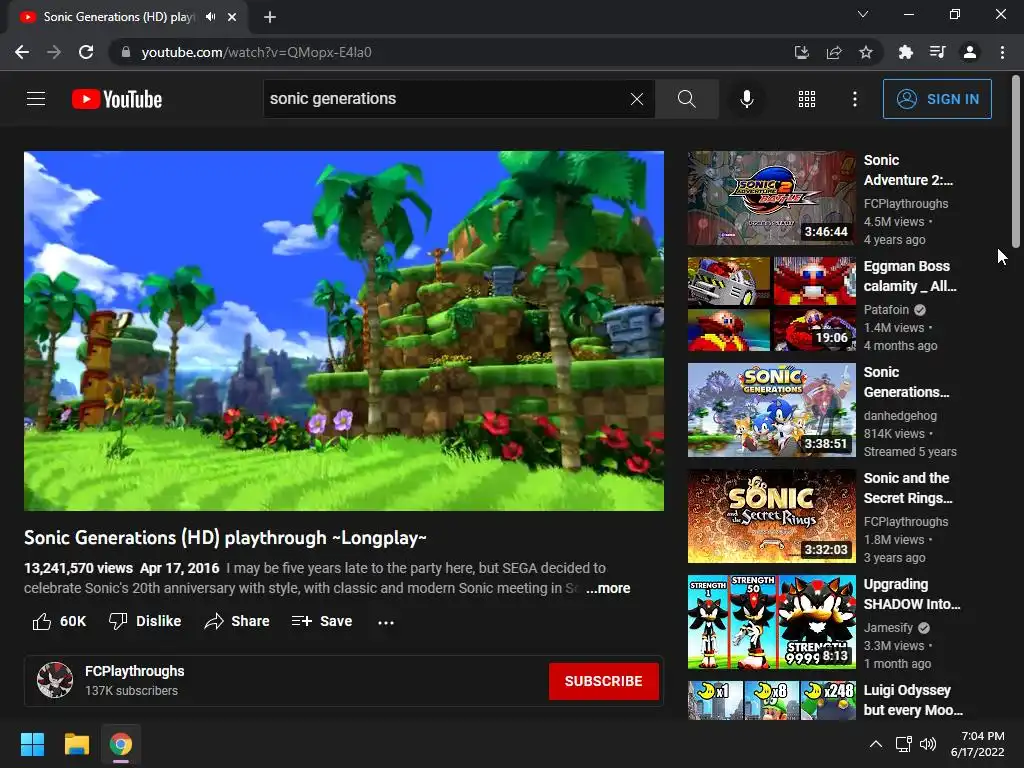Image resolution: width=1024 pixels, height=768 pixels.
Task: Go to YouTube home via logo
Action: (117, 99)
